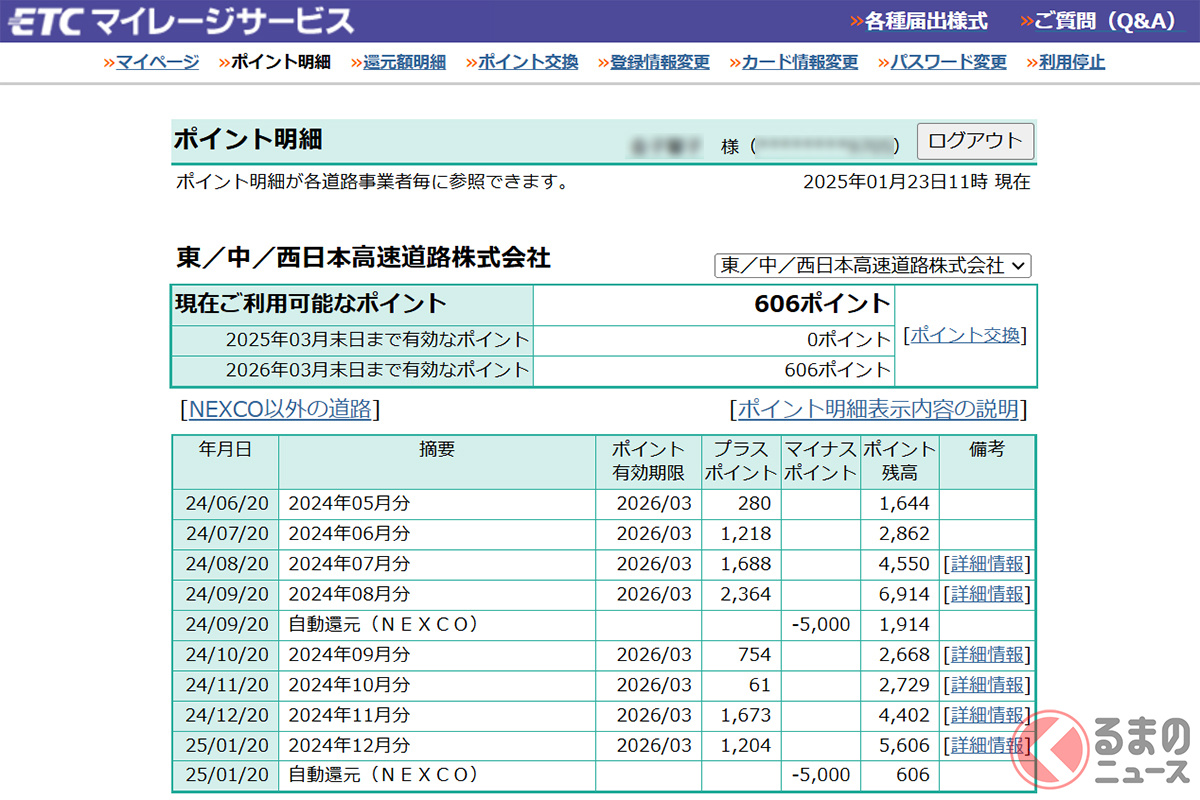The width and height of the screenshot is (1200, 800).
Task: Open 各種届出様式 in header
Action: [x=925, y=21]
